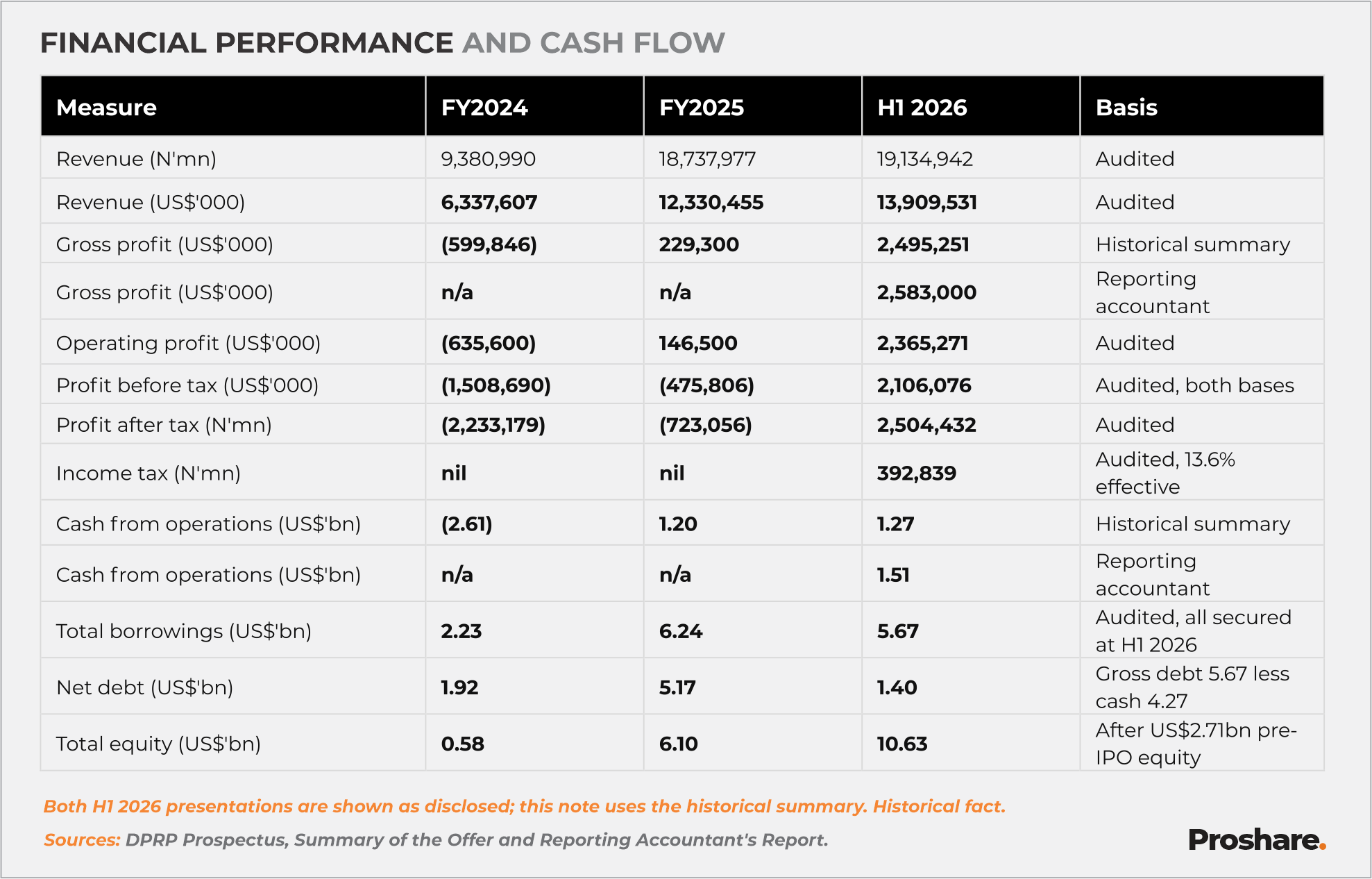The width and height of the screenshot is (1372, 879).
Task: Click the Income tax 392,839 value
Action: 916,474
